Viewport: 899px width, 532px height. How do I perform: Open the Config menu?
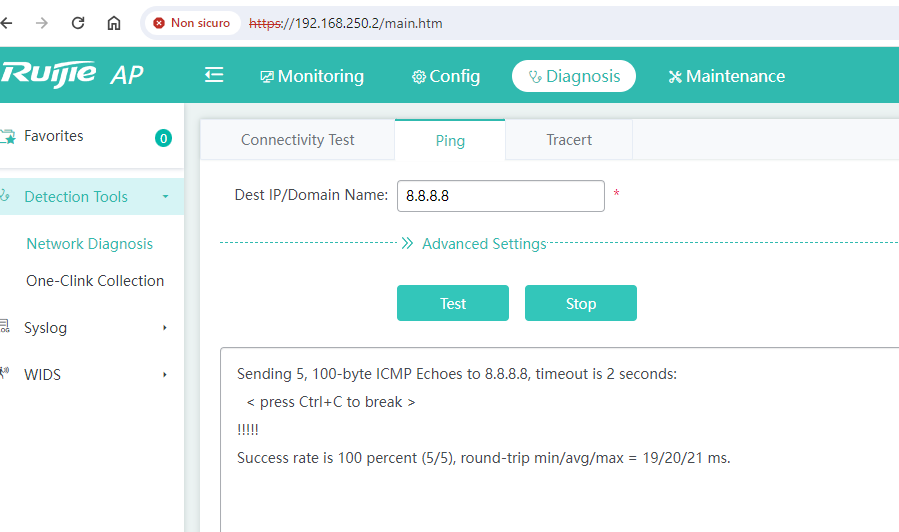pos(446,76)
